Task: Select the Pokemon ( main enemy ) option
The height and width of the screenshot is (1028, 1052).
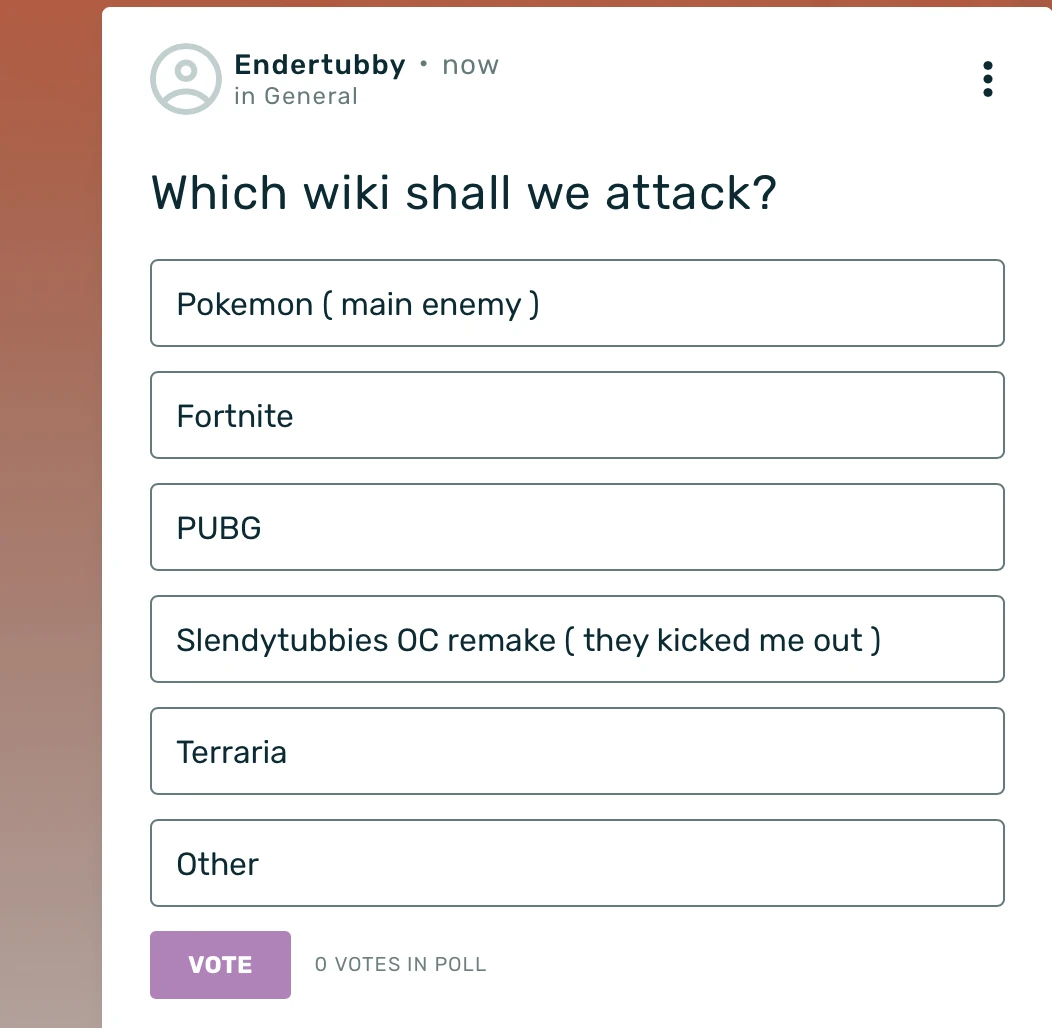Action: pyautogui.click(x=577, y=303)
